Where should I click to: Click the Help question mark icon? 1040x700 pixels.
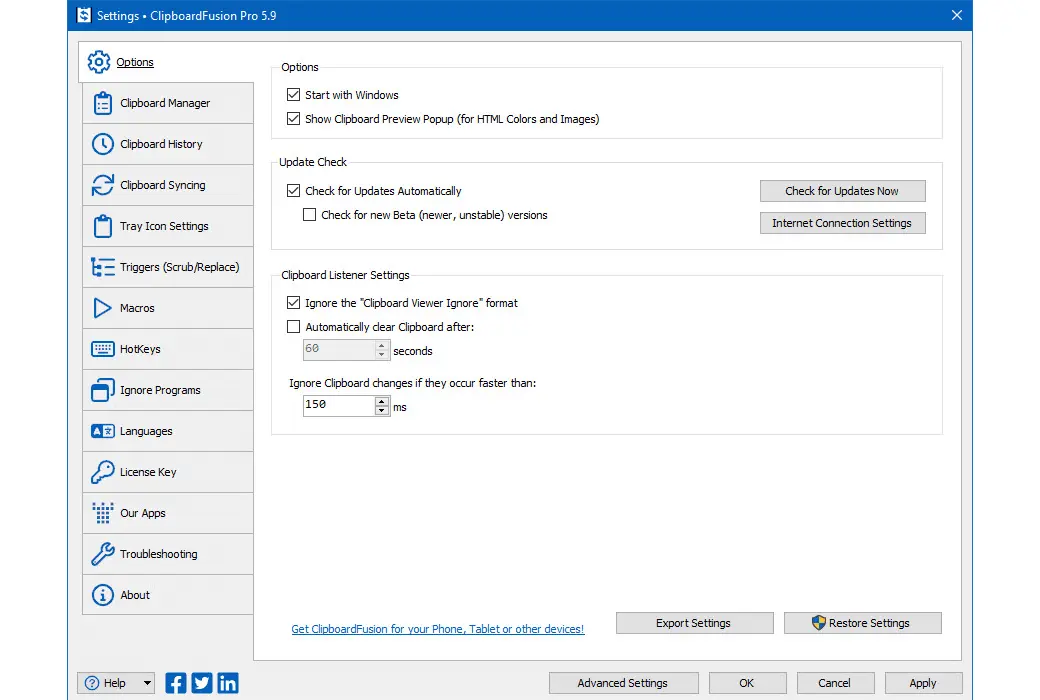92,683
